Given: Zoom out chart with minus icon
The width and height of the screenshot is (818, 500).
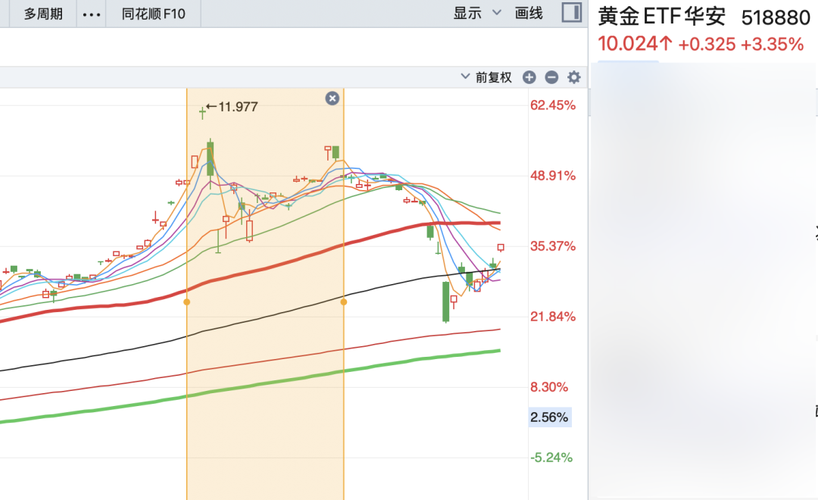Looking at the screenshot, I should pyautogui.click(x=551, y=77).
